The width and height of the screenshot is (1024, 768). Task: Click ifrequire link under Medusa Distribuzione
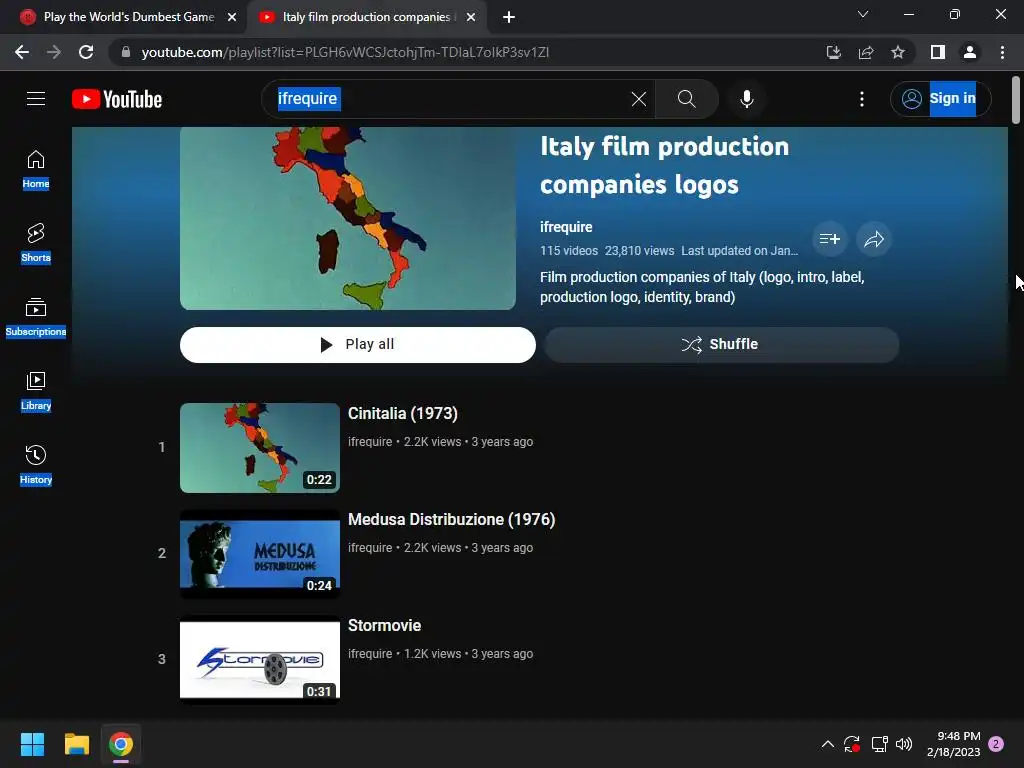[x=370, y=548]
